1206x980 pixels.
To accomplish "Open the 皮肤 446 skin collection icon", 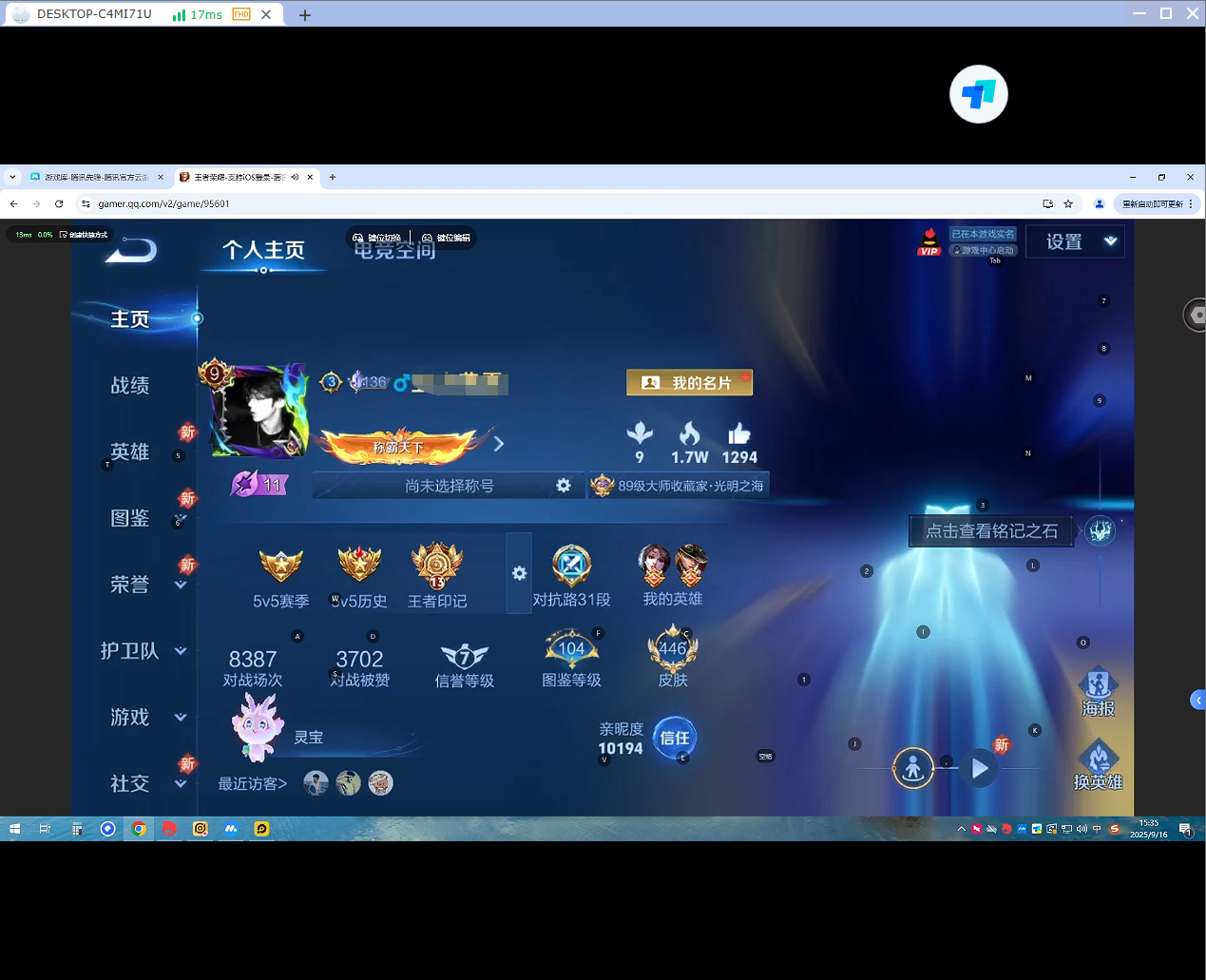I will pyautogui.click(x=673, y=649).
